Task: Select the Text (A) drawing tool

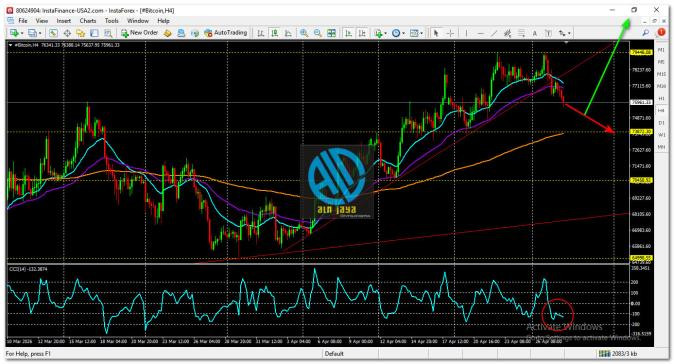Action: point(535,33)
